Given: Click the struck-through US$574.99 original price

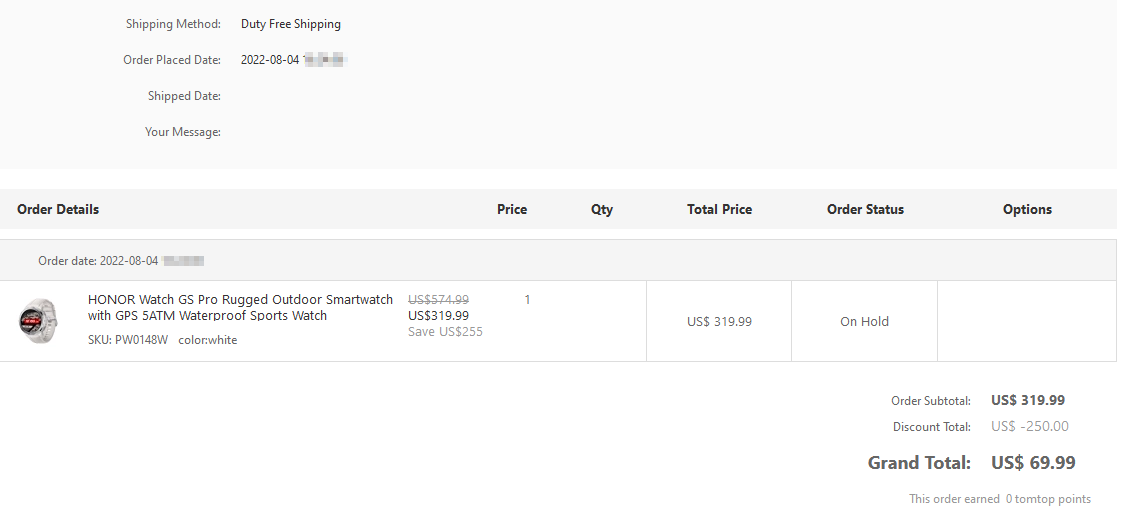Looking at the screenshot, I should coord(439,299).
